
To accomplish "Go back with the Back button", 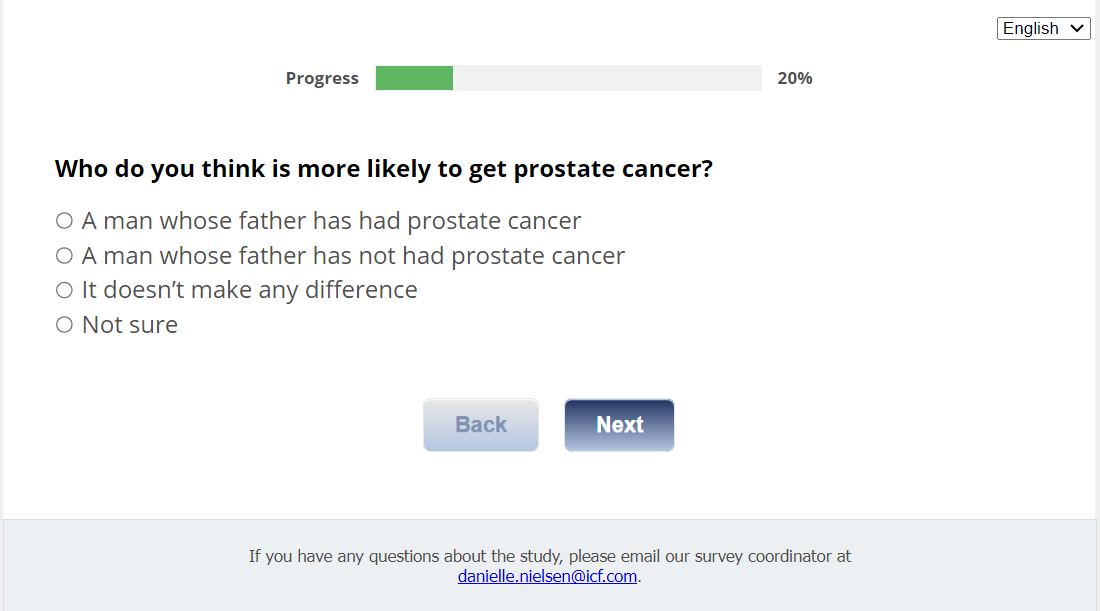I will (481, 425).
